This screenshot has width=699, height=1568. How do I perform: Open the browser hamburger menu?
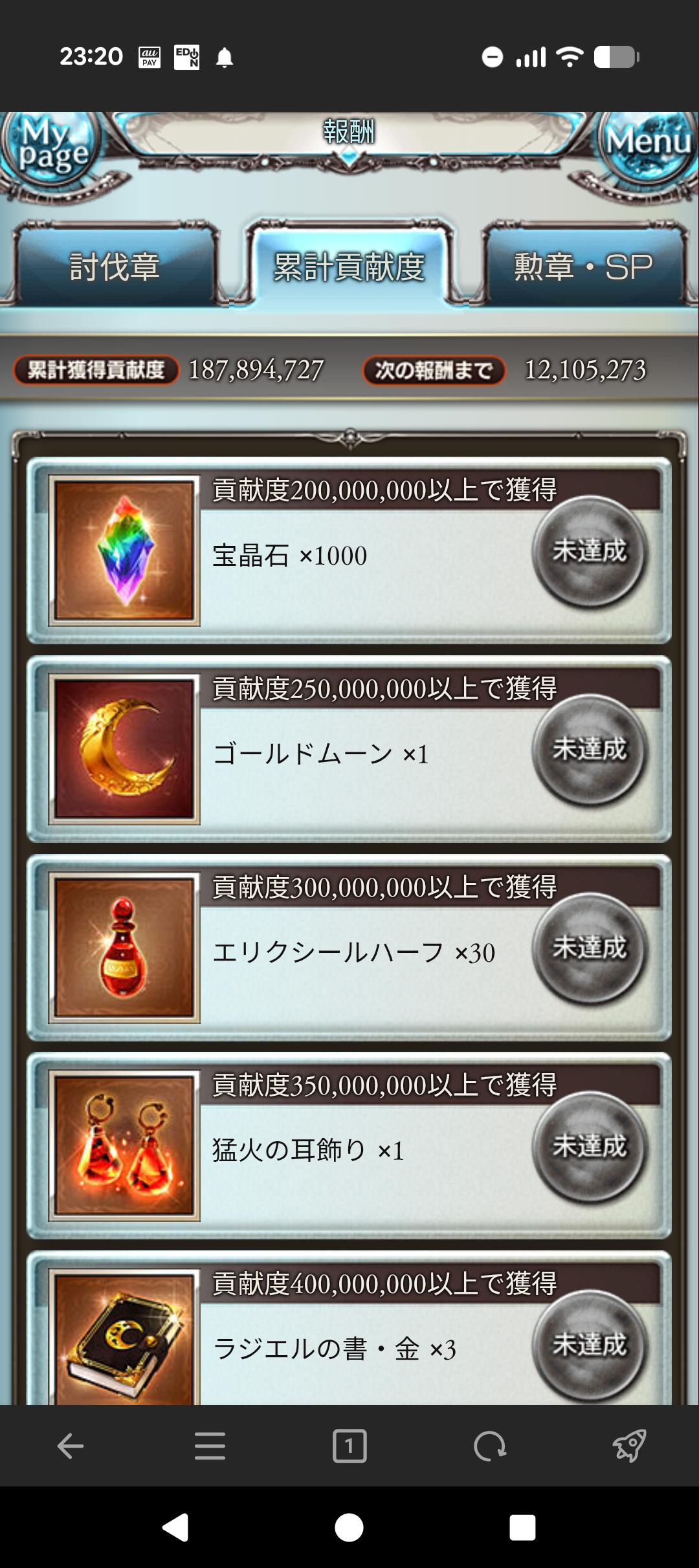point(210,1446)
